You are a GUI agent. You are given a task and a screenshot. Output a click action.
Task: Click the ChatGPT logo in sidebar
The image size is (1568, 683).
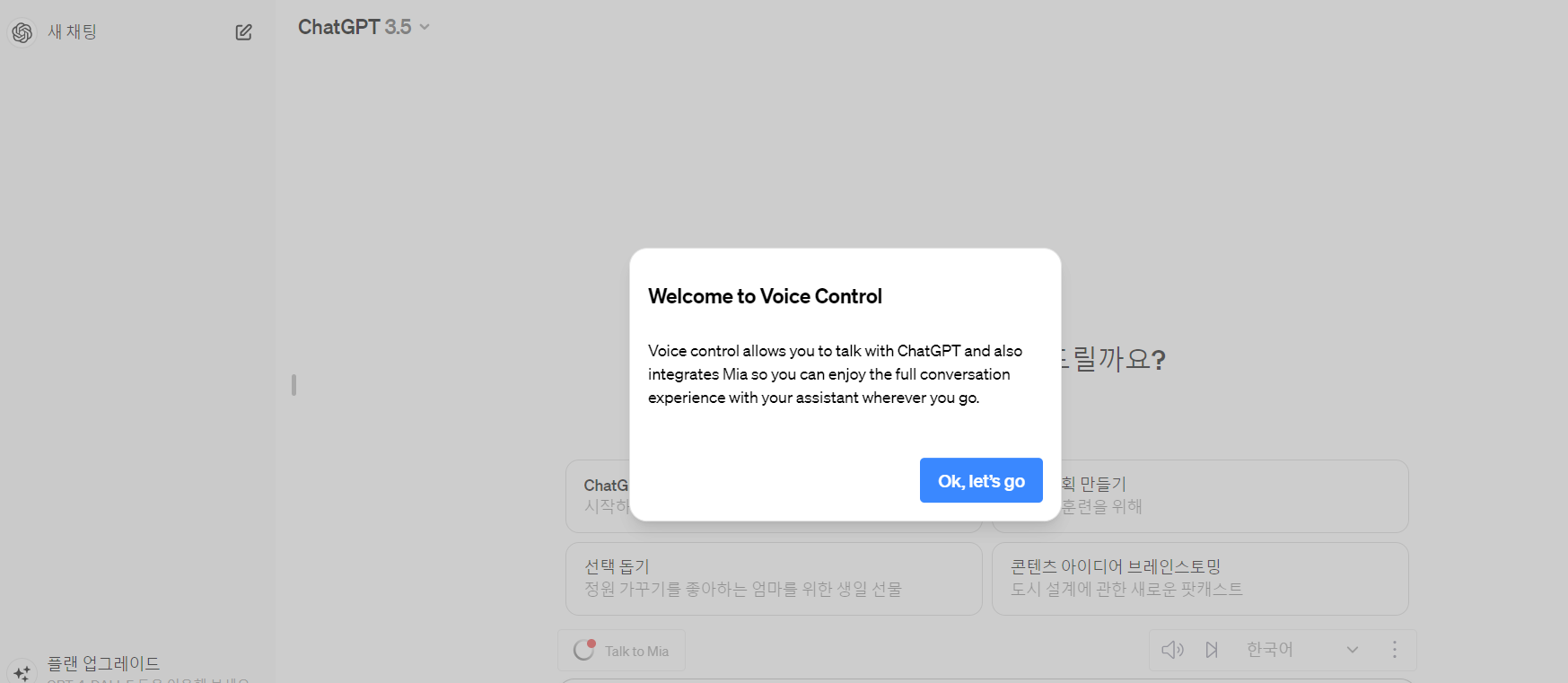(22, 32)
